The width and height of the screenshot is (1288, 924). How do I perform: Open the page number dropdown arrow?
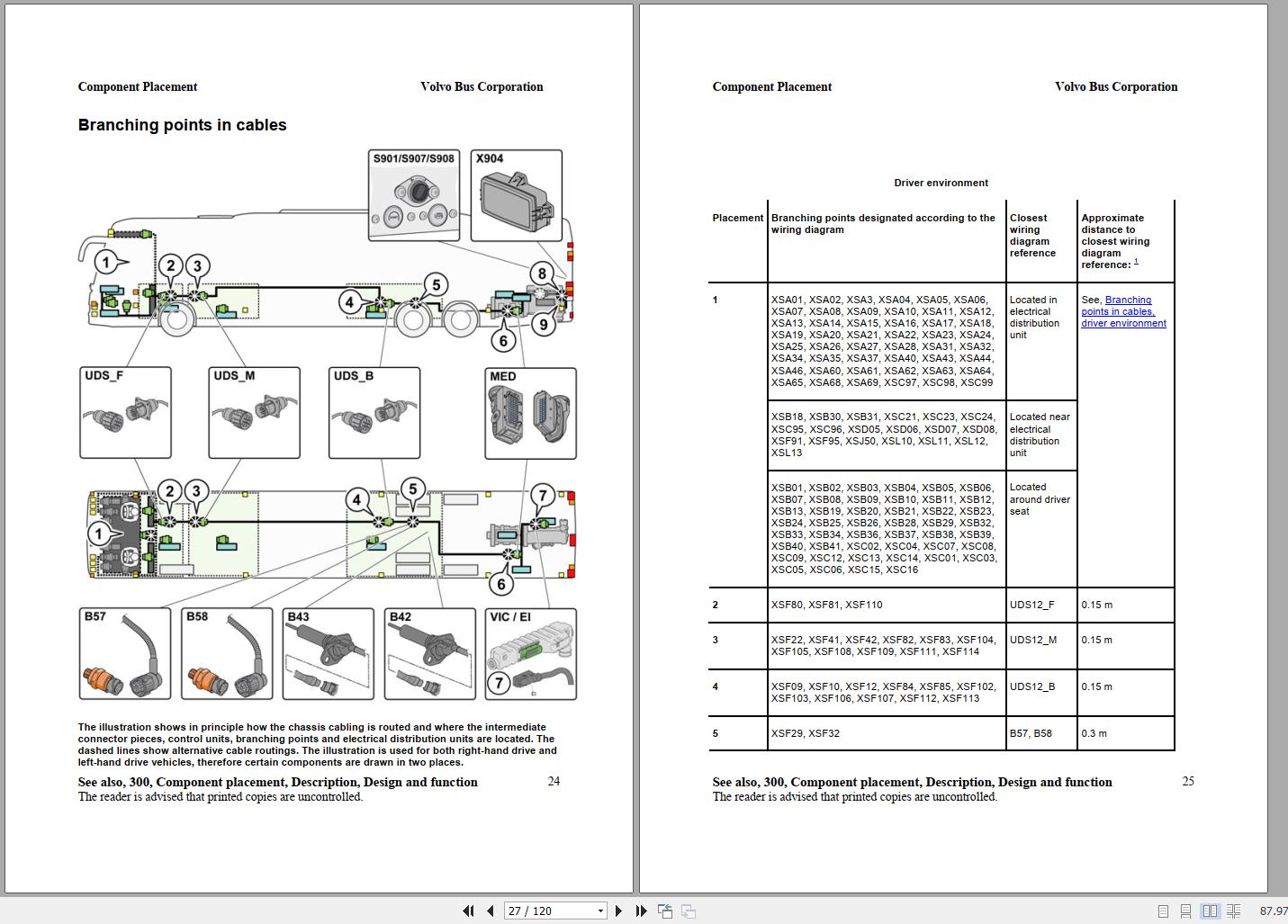click(600, 911)
